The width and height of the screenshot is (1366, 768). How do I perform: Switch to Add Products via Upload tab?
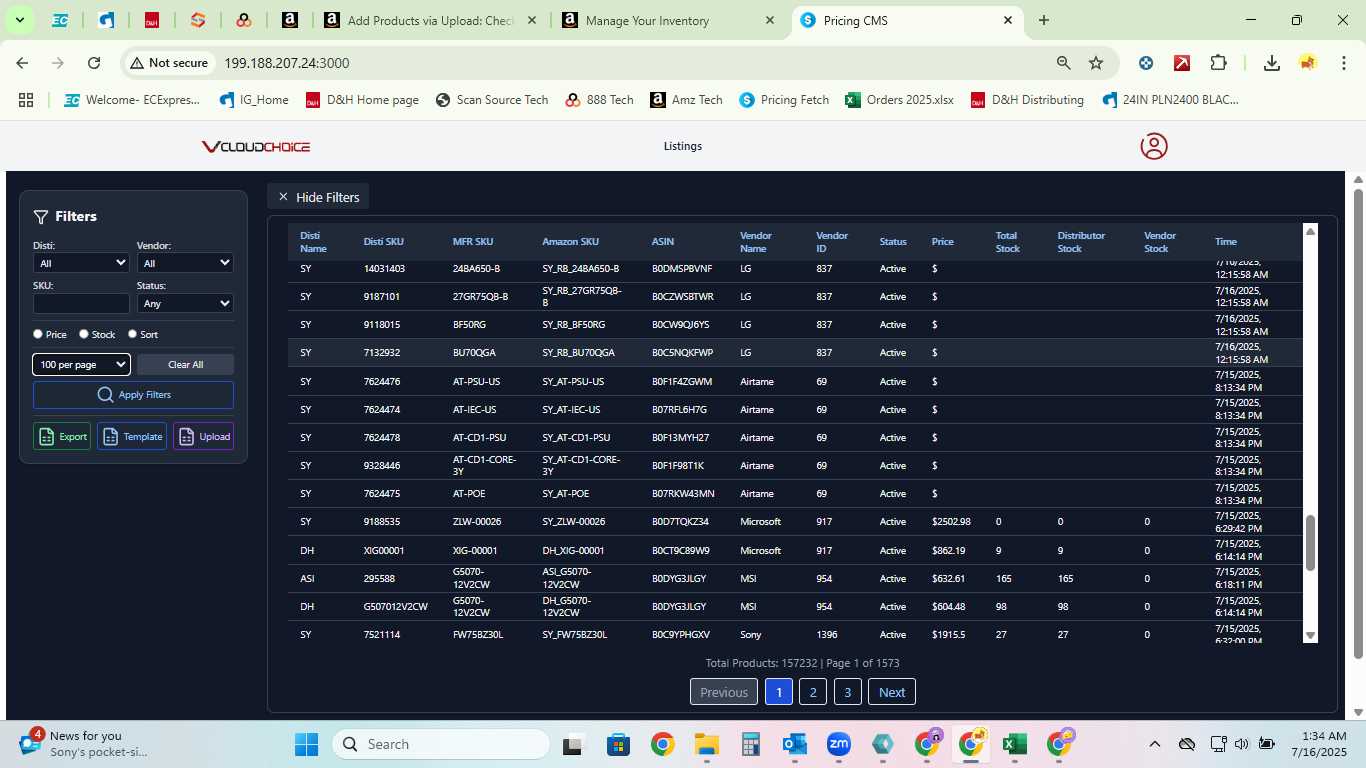tap(430, 20)
